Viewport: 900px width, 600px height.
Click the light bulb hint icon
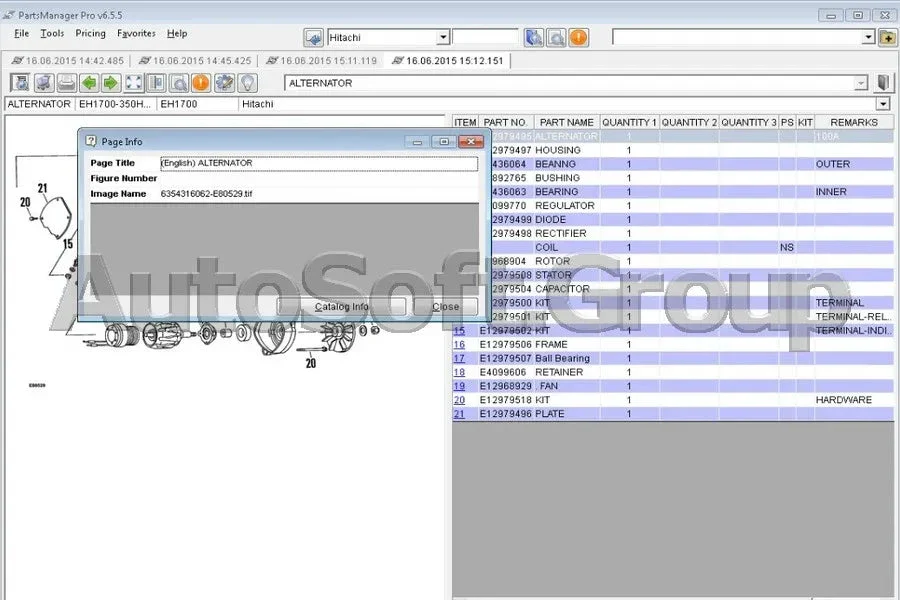click(x=247, y=83)
